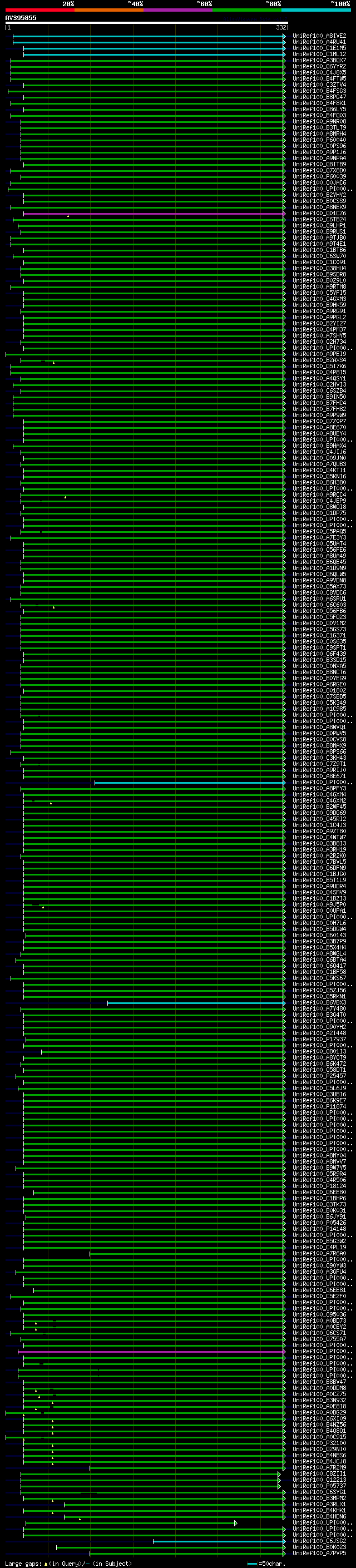
Task: Select hit UniRef100_Q4GXM4
Action: pos(319,795)
